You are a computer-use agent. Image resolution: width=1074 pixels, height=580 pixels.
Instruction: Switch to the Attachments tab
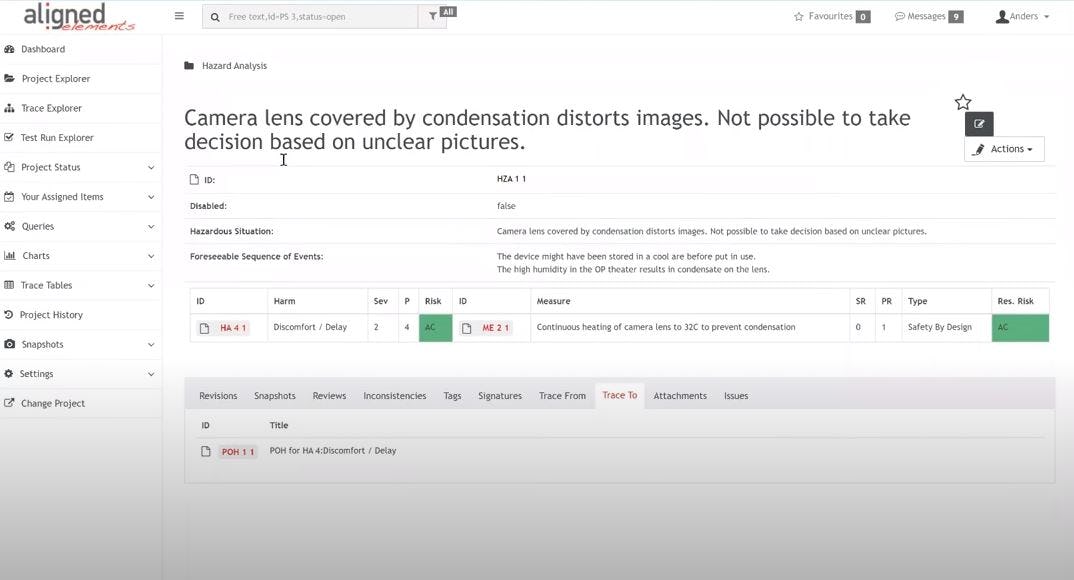(680, 395)
